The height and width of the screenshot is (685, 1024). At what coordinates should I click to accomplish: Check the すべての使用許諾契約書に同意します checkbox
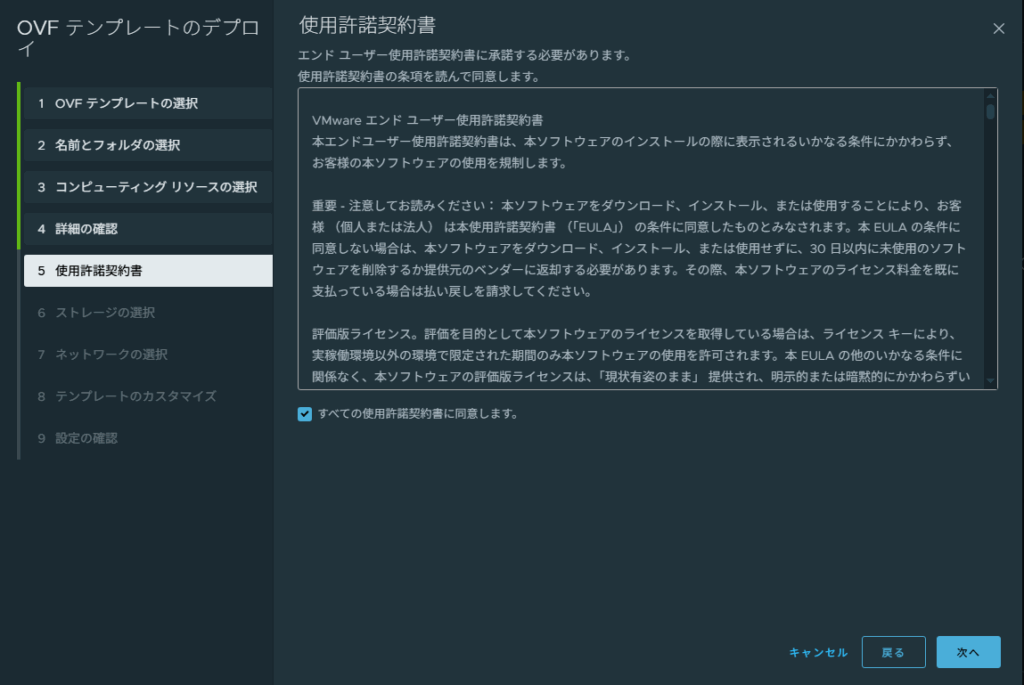305,414
